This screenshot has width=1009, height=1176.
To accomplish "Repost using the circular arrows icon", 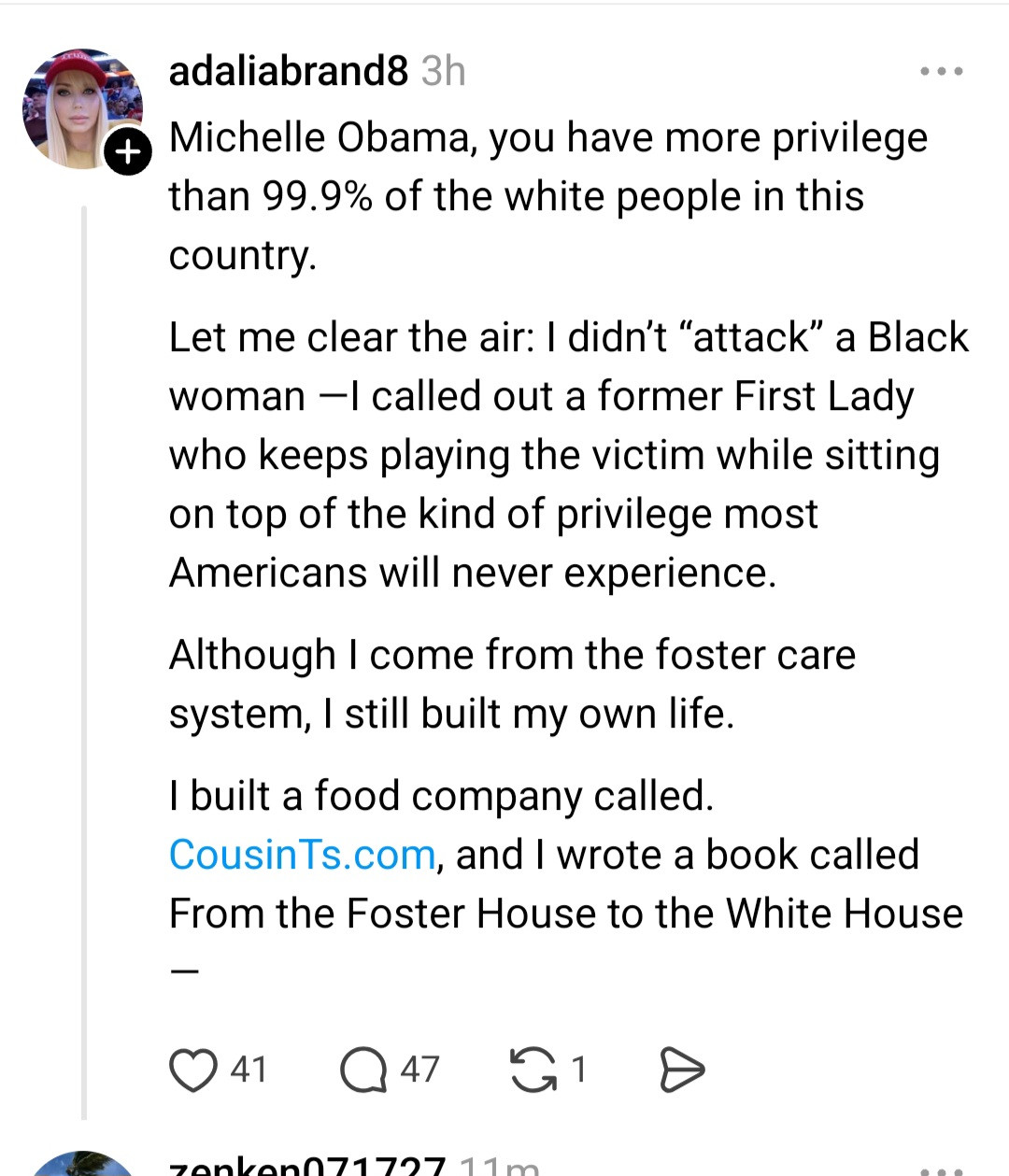I will [x=532, y=1070].
